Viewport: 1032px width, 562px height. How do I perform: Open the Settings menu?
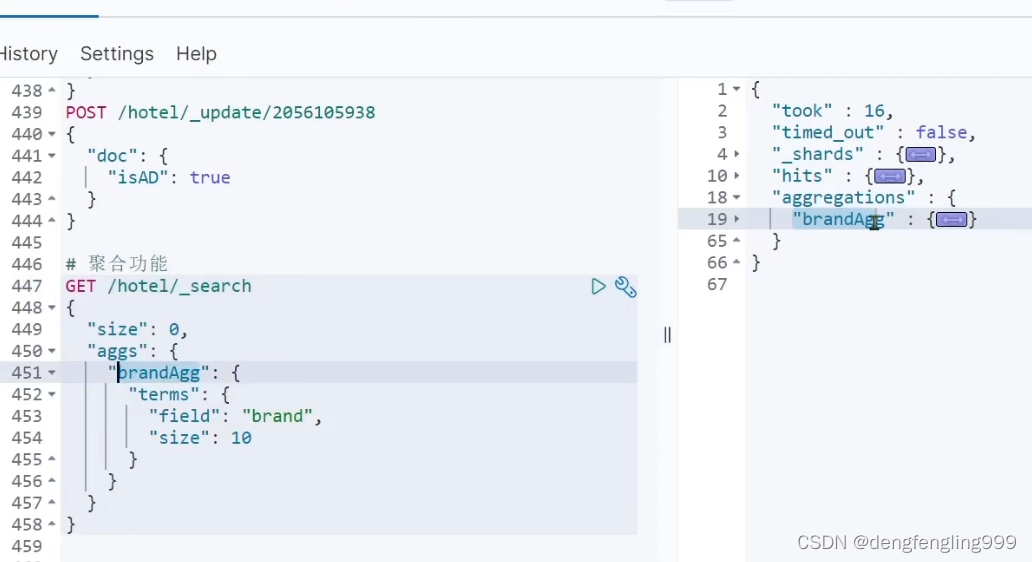pos(117,54)
